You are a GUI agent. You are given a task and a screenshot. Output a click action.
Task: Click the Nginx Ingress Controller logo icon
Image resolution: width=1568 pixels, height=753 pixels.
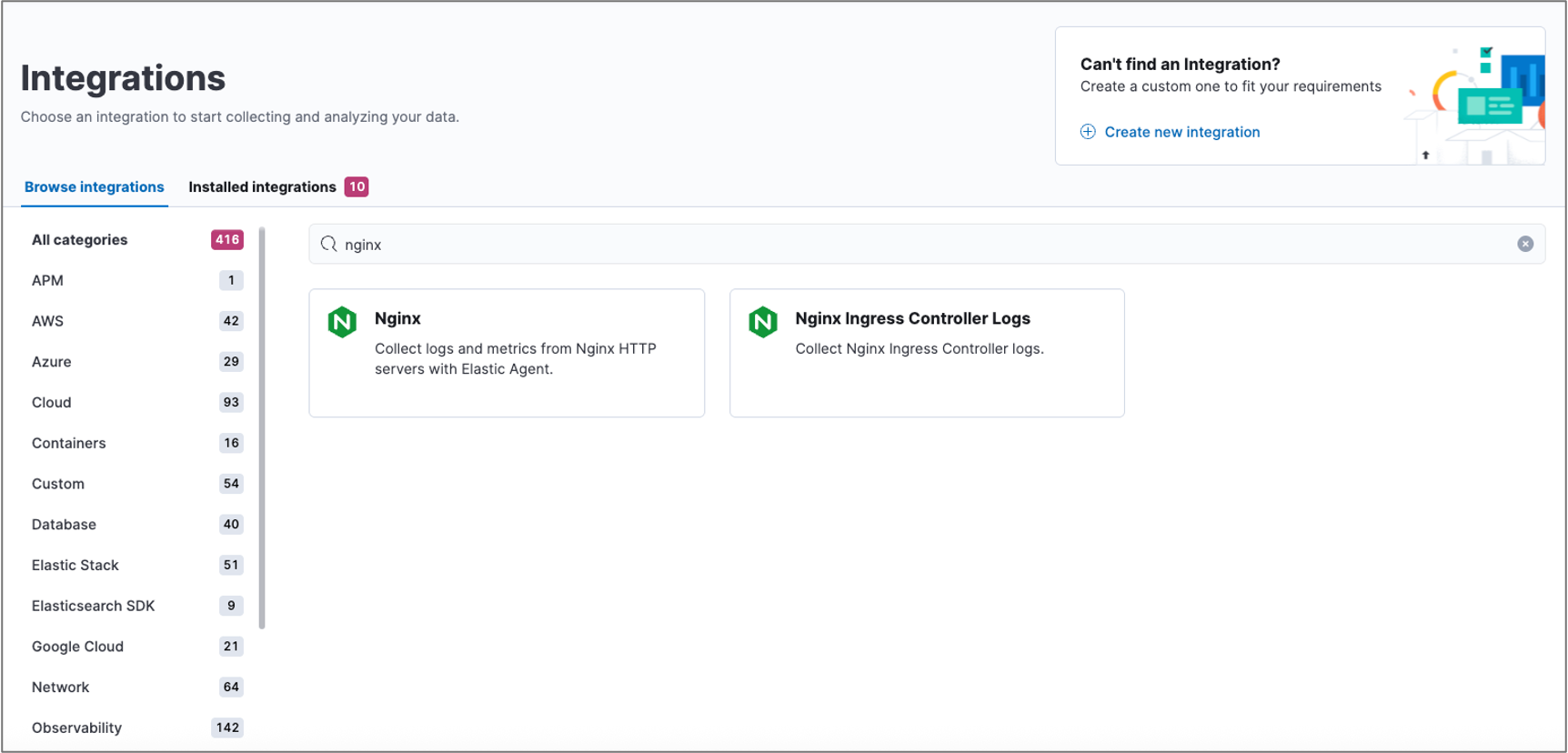(x=763, y=322)
